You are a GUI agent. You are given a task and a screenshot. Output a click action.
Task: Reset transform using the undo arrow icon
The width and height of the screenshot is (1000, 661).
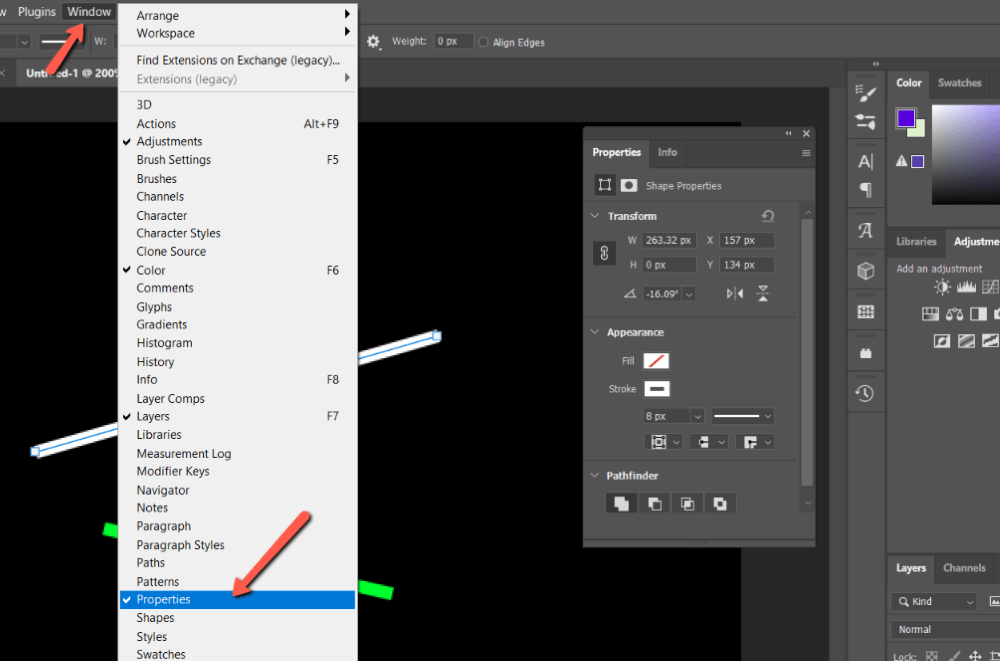(x=767, y=216)
